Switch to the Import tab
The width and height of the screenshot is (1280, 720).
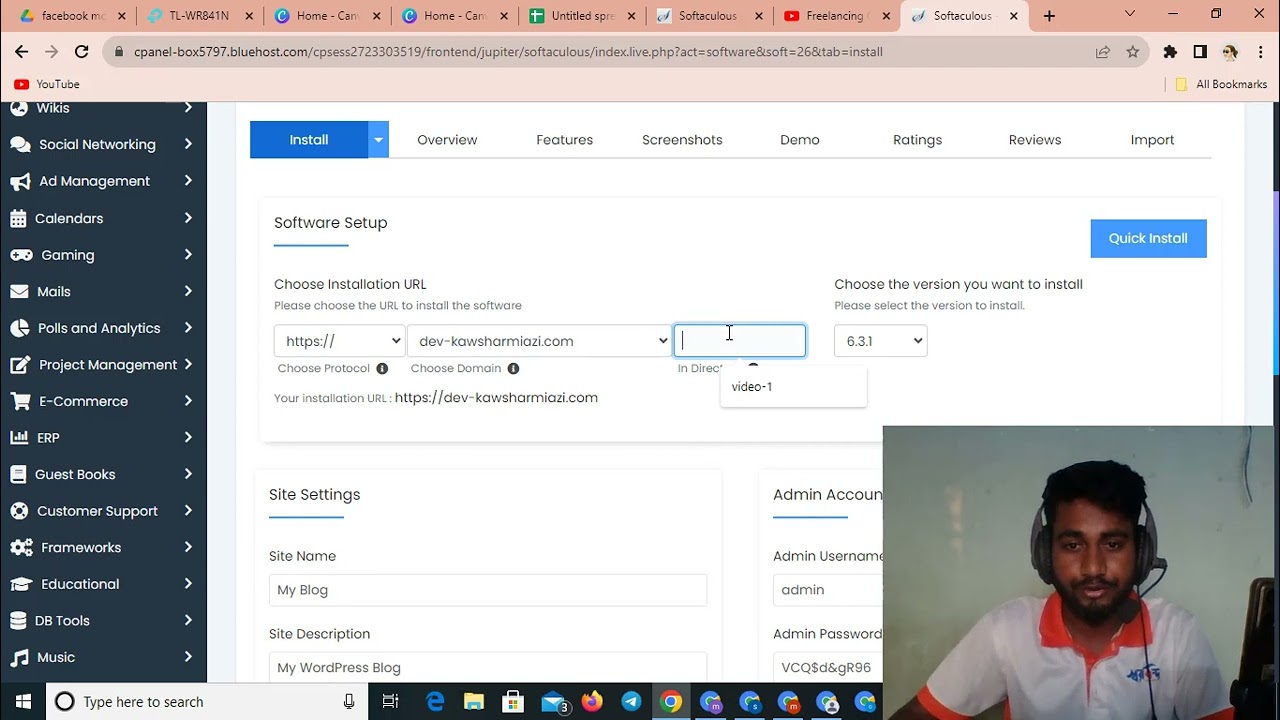[x=1152, y=140]
